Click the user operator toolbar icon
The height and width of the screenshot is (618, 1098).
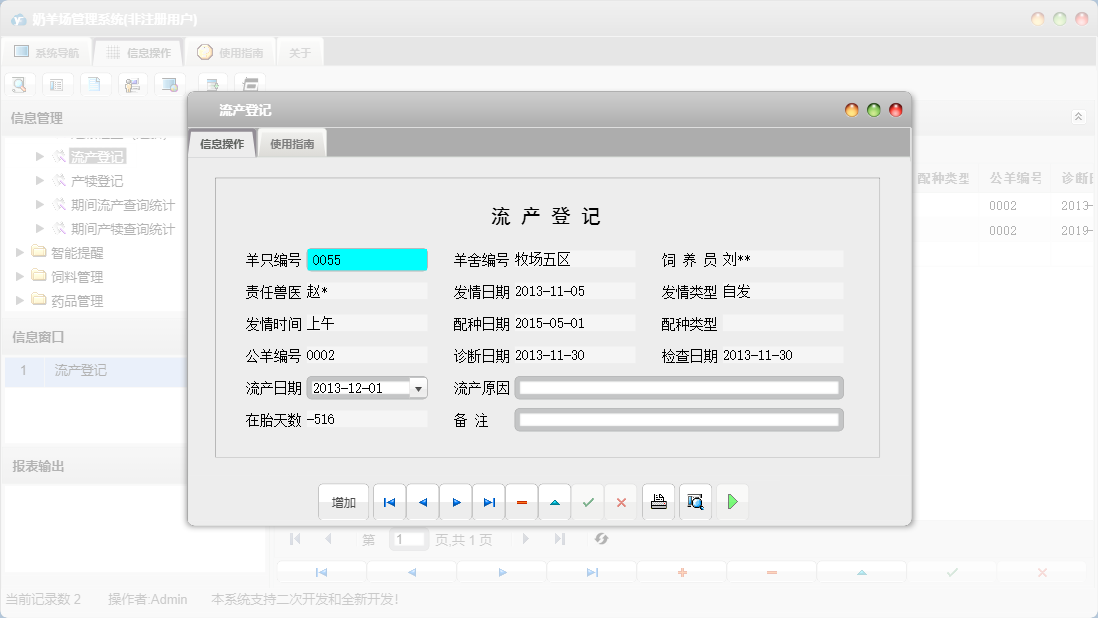click(x=132, y=85)
